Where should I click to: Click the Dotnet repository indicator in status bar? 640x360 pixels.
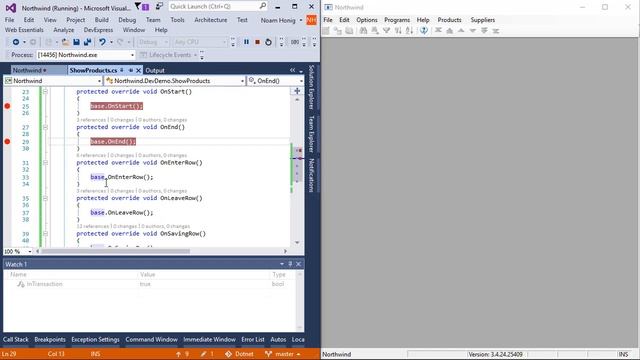tap(240, 354)
